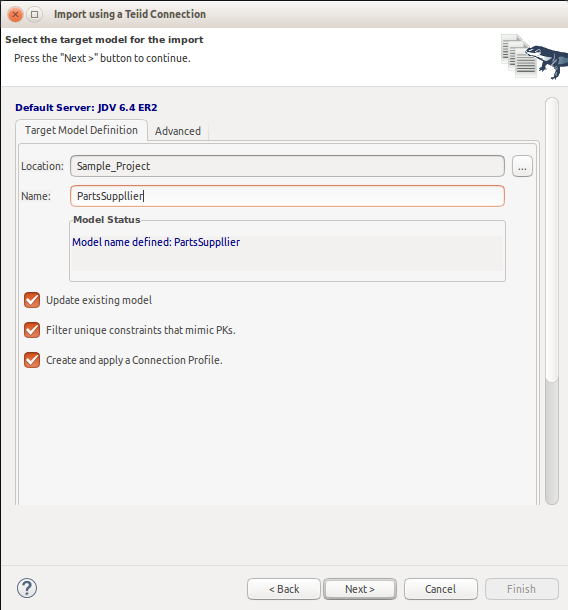The width and height of the screenshot is (568, 610).
Task: Cancel the import wizard
Action: tap(440, 589)
